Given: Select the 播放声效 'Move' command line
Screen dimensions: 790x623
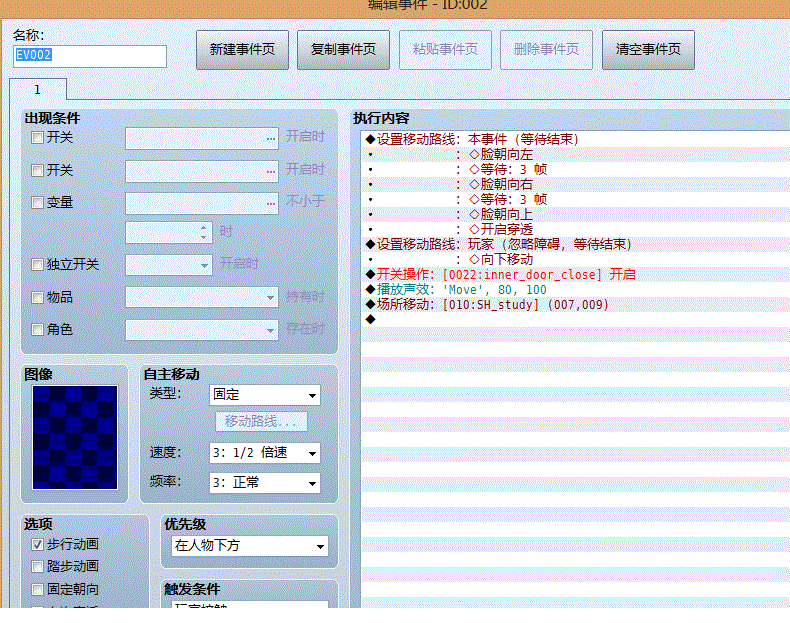Looking at the screenshot, I should tap(575, 290).
